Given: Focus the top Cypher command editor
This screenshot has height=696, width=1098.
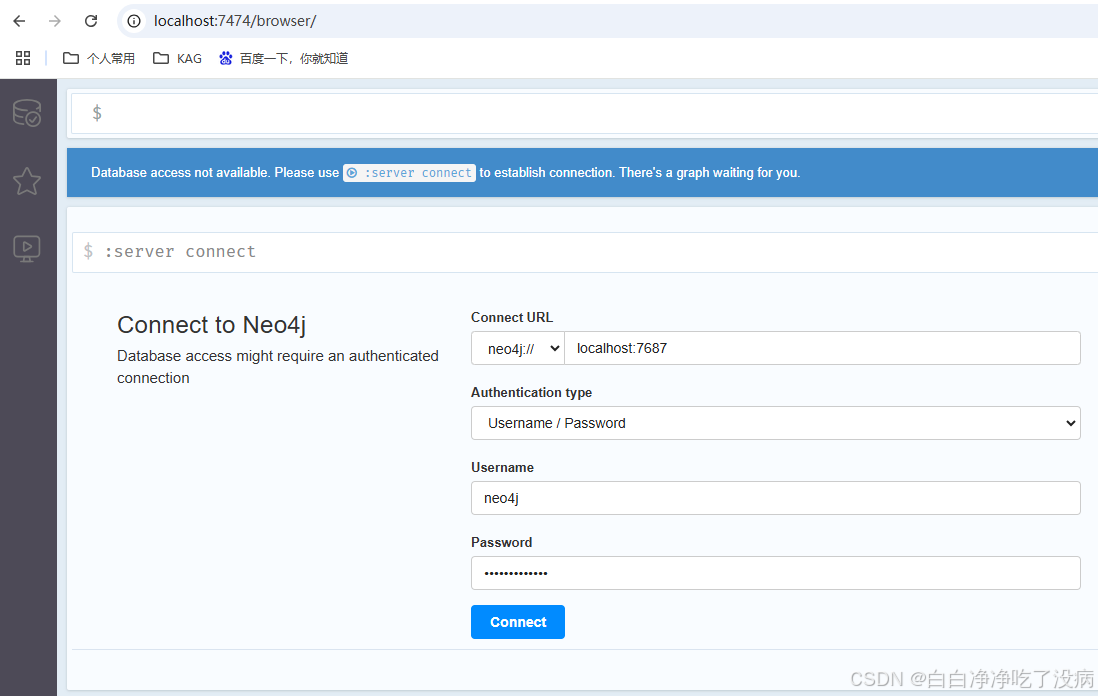Looking at the screenshot, I should point(585,113).
